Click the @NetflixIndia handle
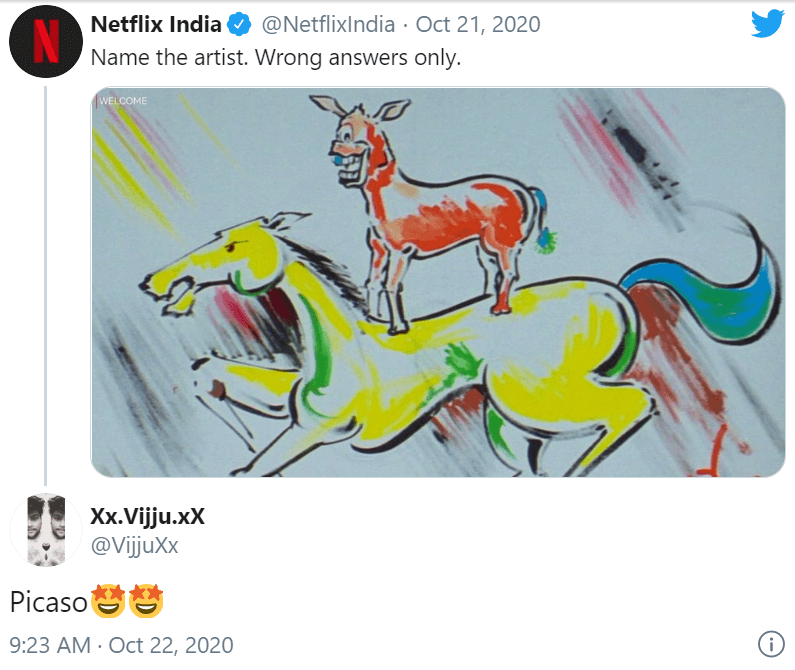795x670 pixels. [327, 24]
